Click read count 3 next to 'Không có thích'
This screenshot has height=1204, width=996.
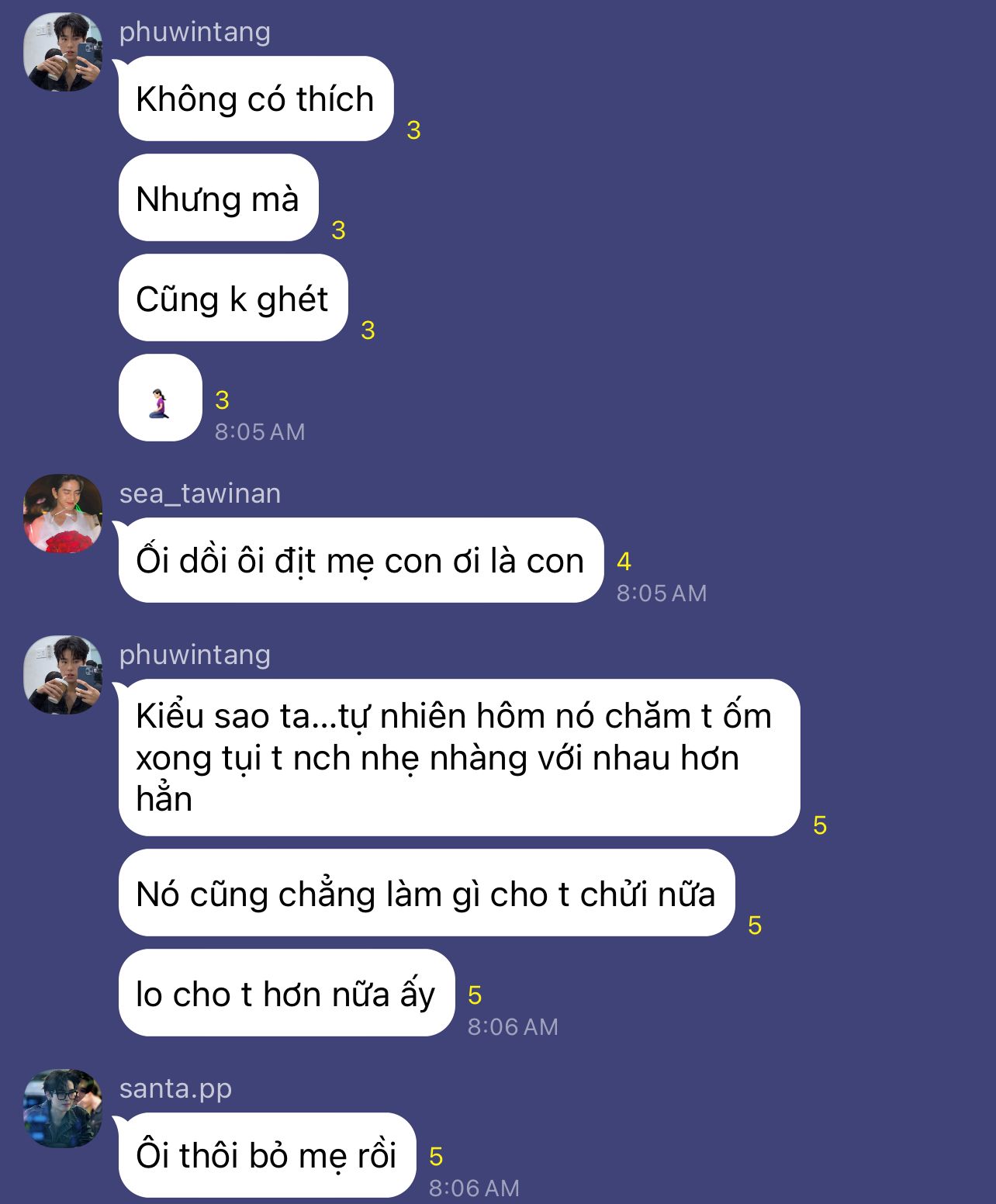pyautogui.click(x=413, y=130)
